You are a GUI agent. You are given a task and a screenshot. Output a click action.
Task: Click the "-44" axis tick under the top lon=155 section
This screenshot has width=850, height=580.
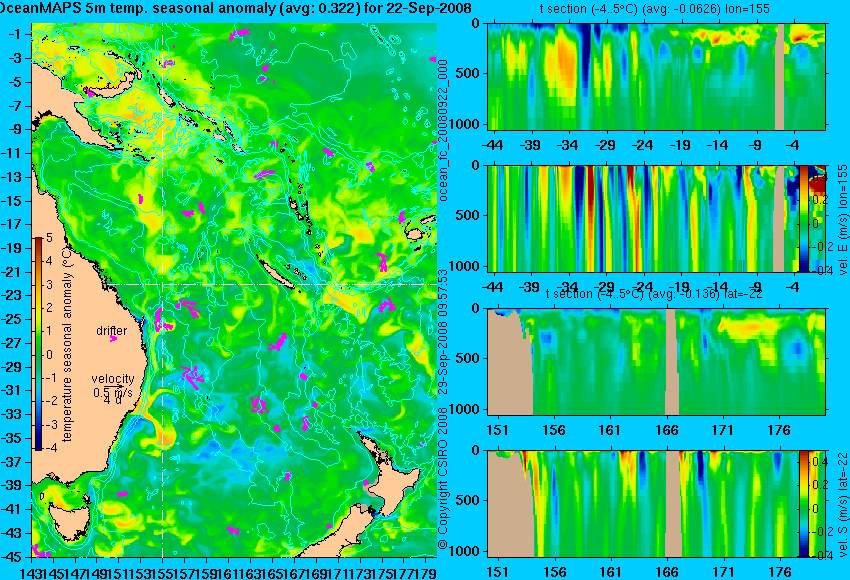[x=493, y=145]
